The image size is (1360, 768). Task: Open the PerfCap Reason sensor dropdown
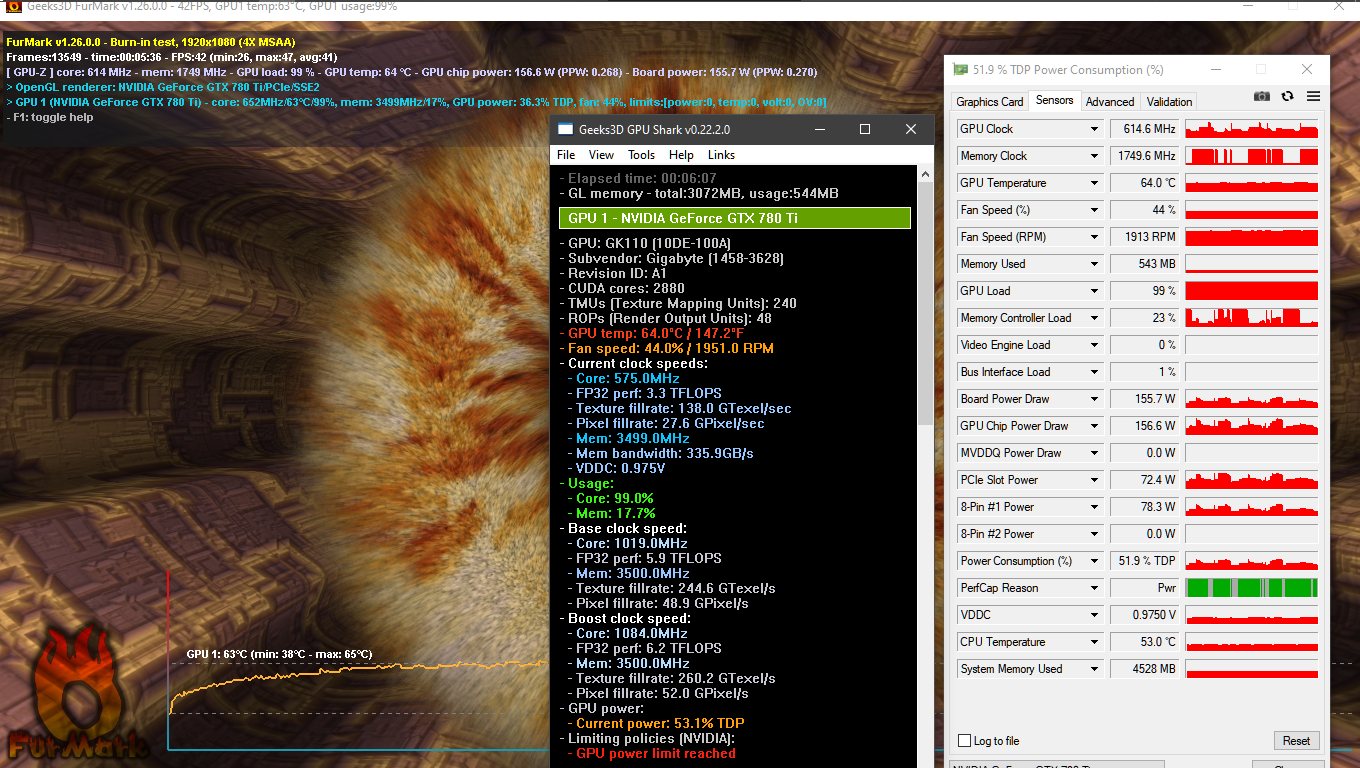tap(1094, 588)
